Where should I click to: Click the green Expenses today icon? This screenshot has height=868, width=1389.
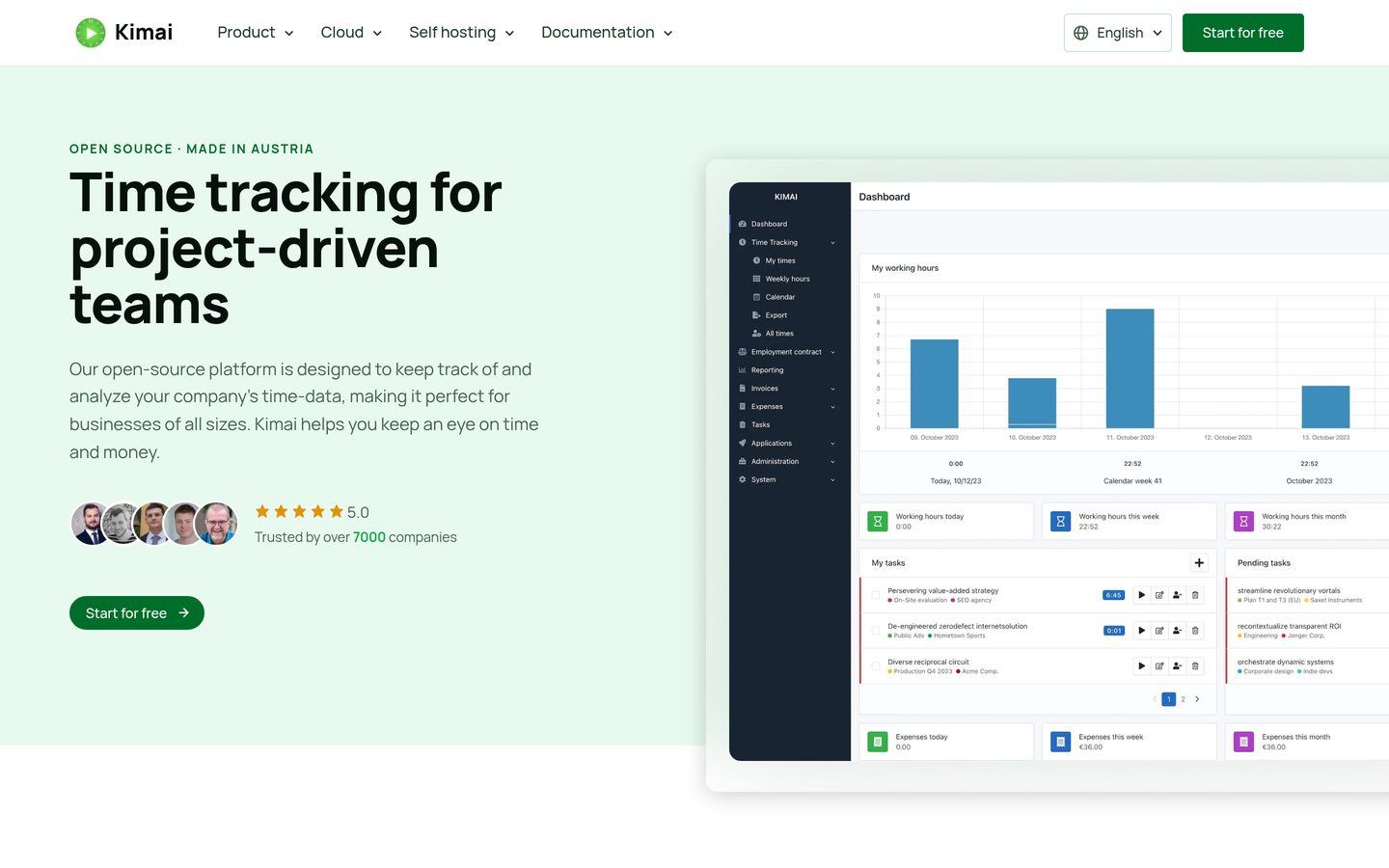tap(878, 742)
